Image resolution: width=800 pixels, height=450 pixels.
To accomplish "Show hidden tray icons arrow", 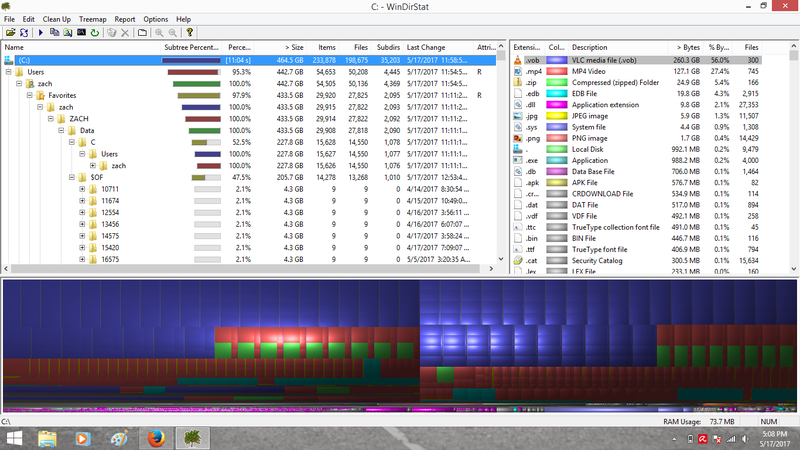I will (674, 439).
